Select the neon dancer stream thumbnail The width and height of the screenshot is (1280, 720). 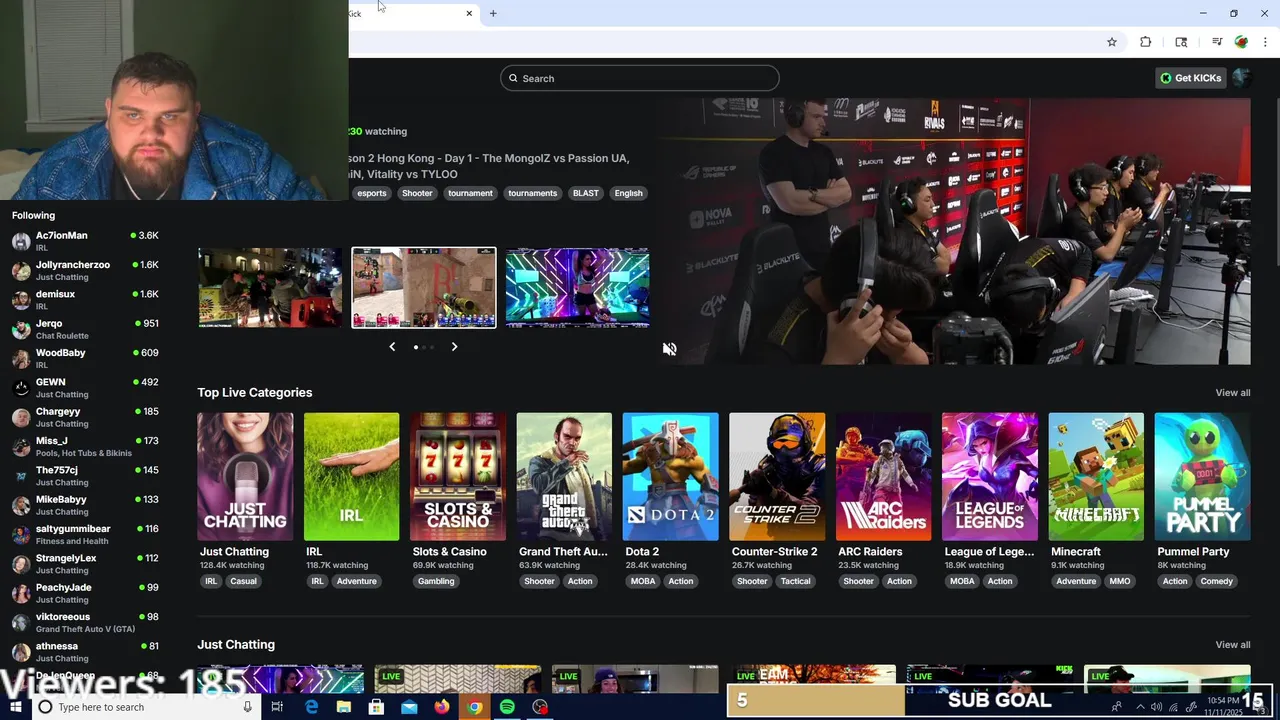(577, 288)
